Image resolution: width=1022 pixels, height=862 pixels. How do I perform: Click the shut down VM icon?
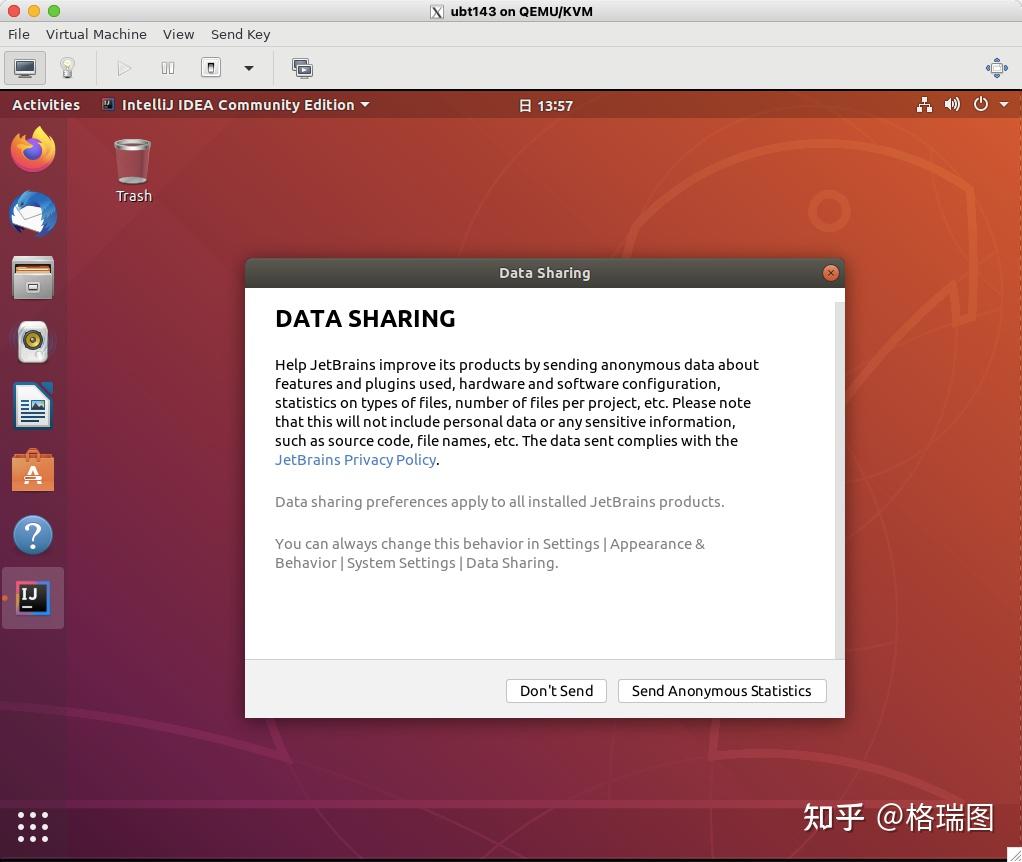tap(211, 68)
